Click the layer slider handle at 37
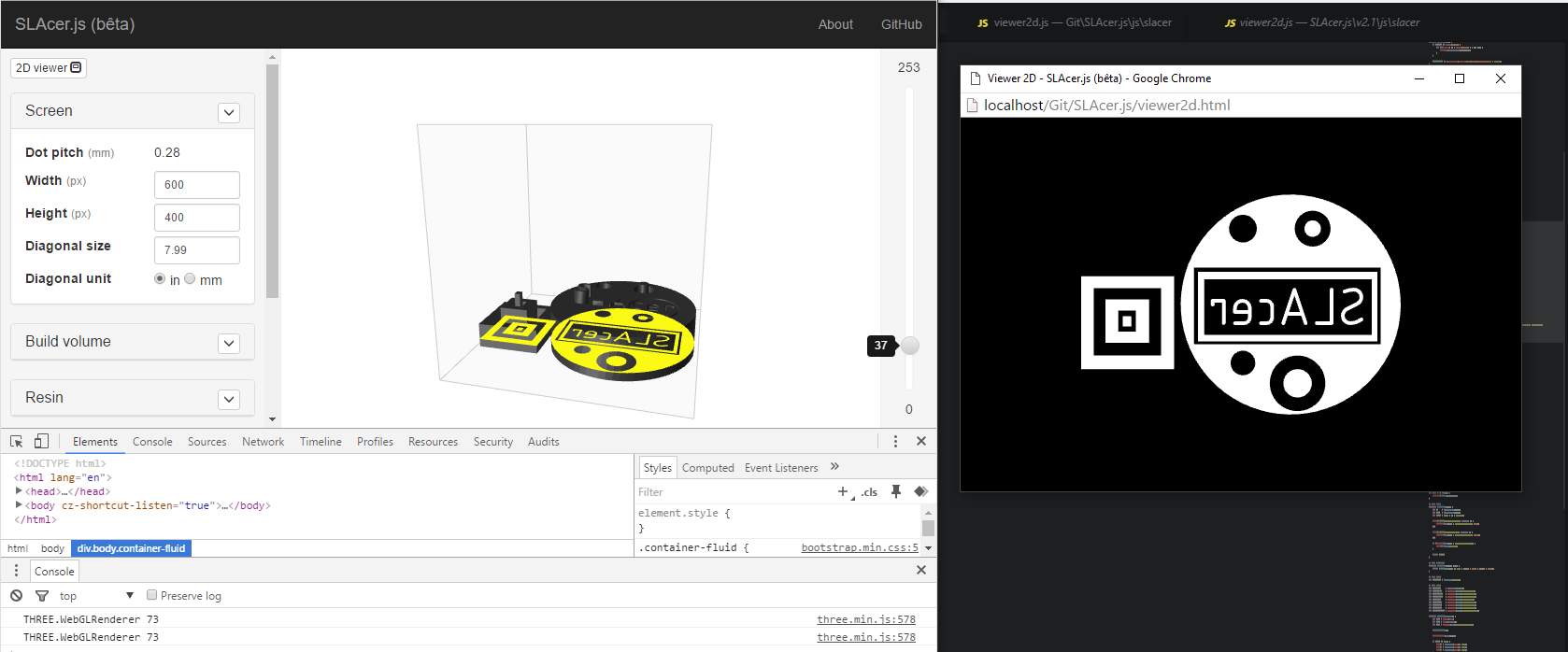This screenshot has width=1568, height=652. 909,346
